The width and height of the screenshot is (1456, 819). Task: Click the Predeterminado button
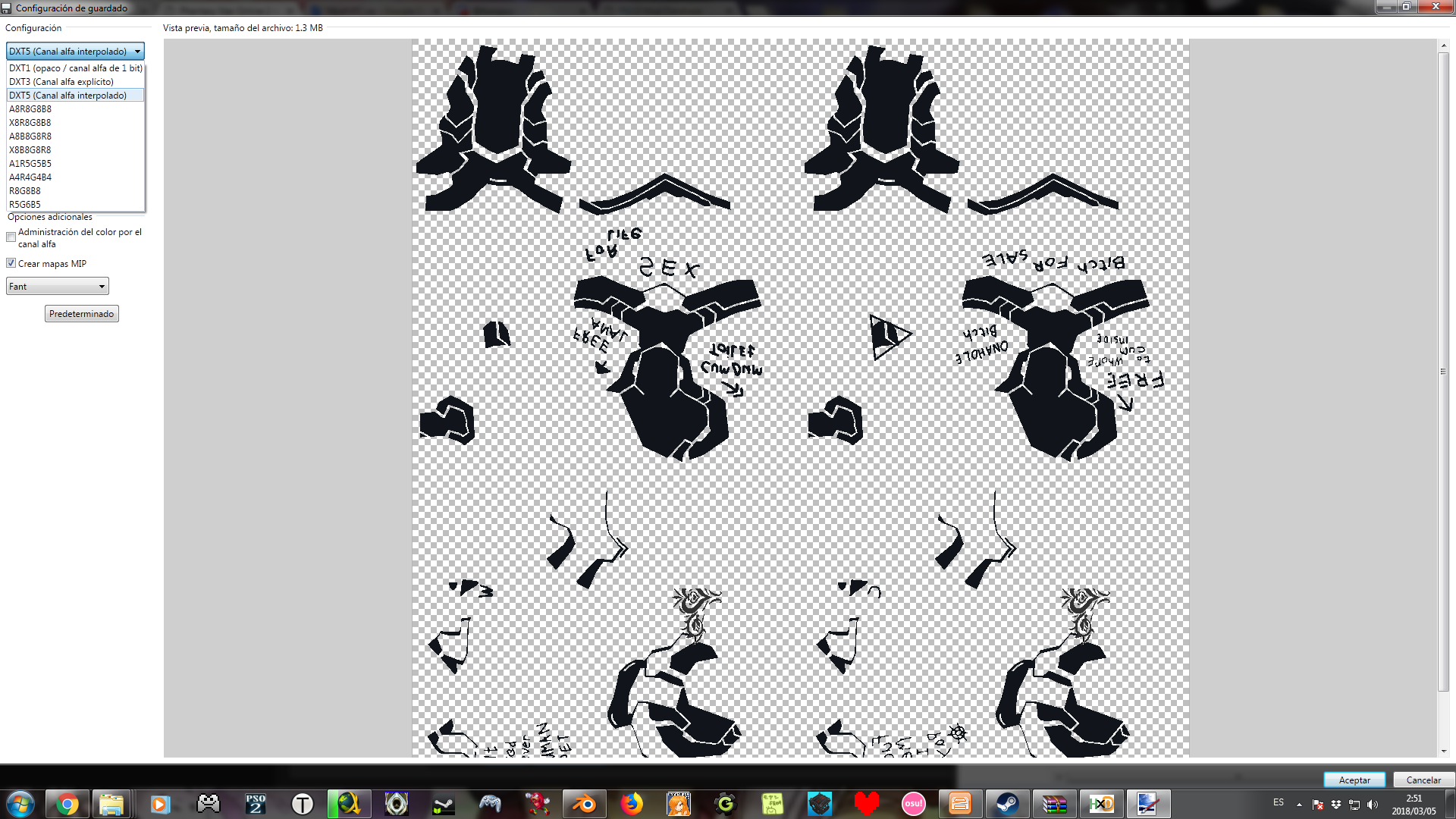pos(81,314)
